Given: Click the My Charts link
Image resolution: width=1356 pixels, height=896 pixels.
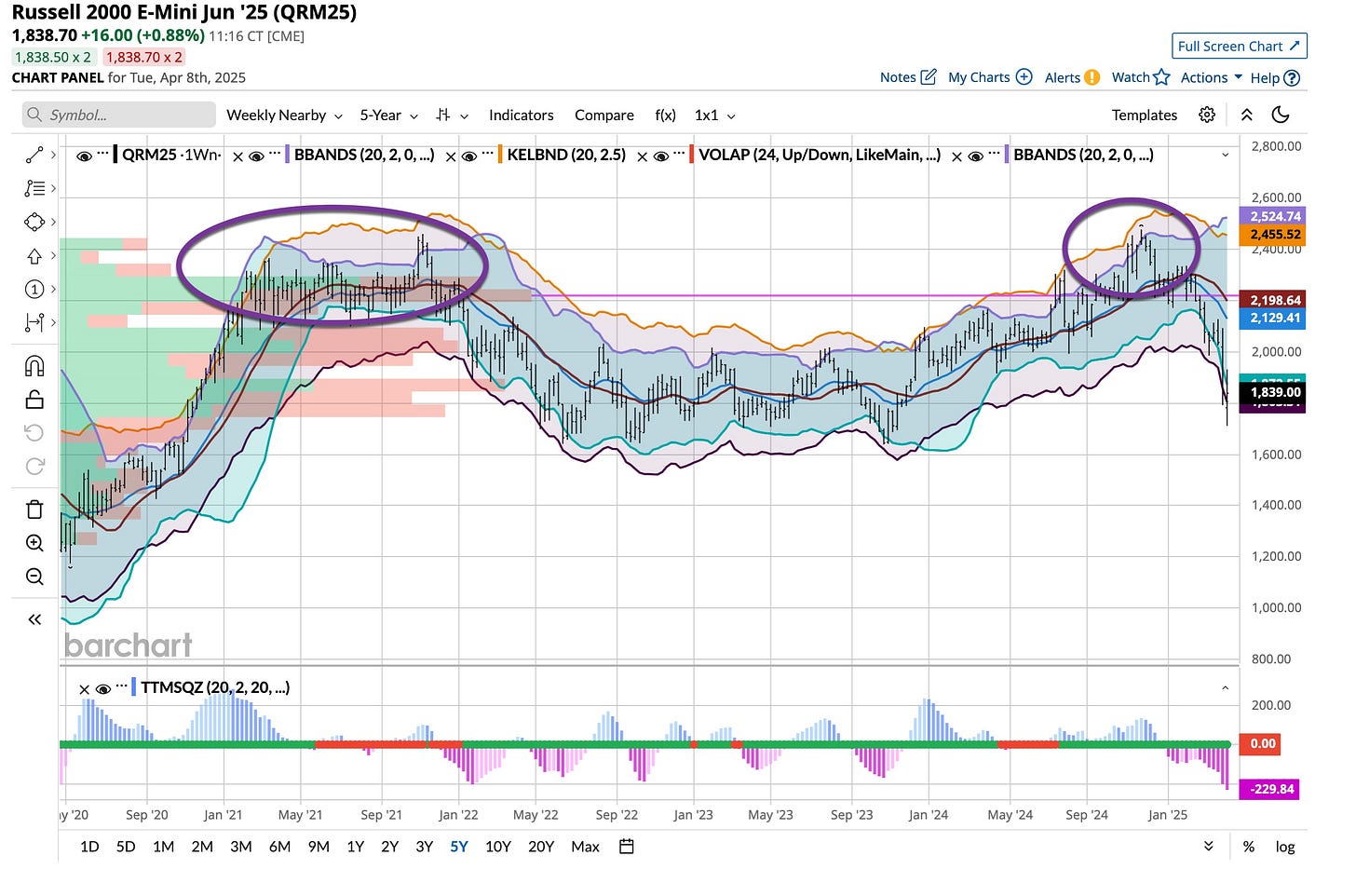Looking at the screenshot, I should (979, 77).
